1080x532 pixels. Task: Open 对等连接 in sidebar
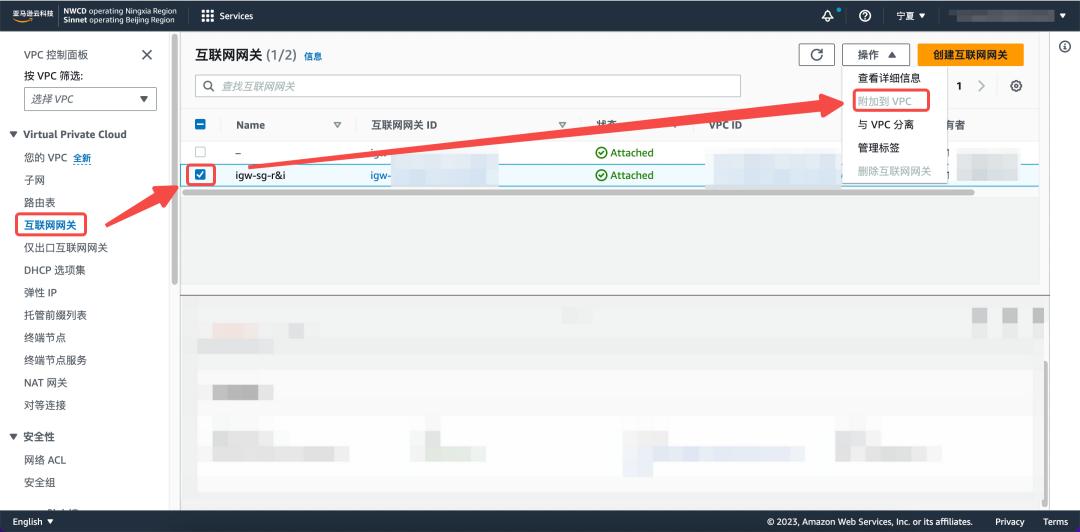pyautogui.click(x=45, y=405)
